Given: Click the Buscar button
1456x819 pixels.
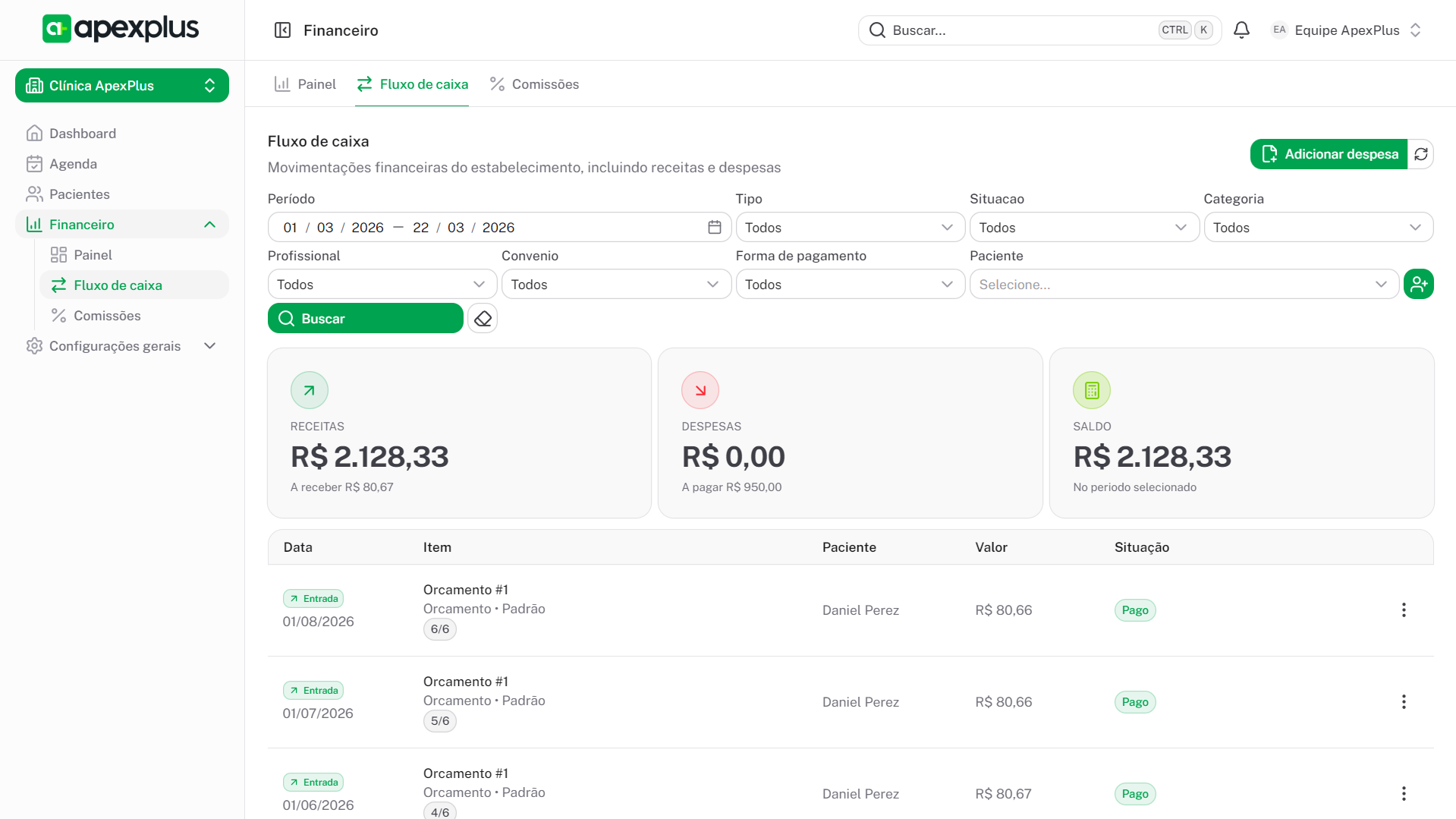Looking at the screenshot, I should (x=365, y=319).
